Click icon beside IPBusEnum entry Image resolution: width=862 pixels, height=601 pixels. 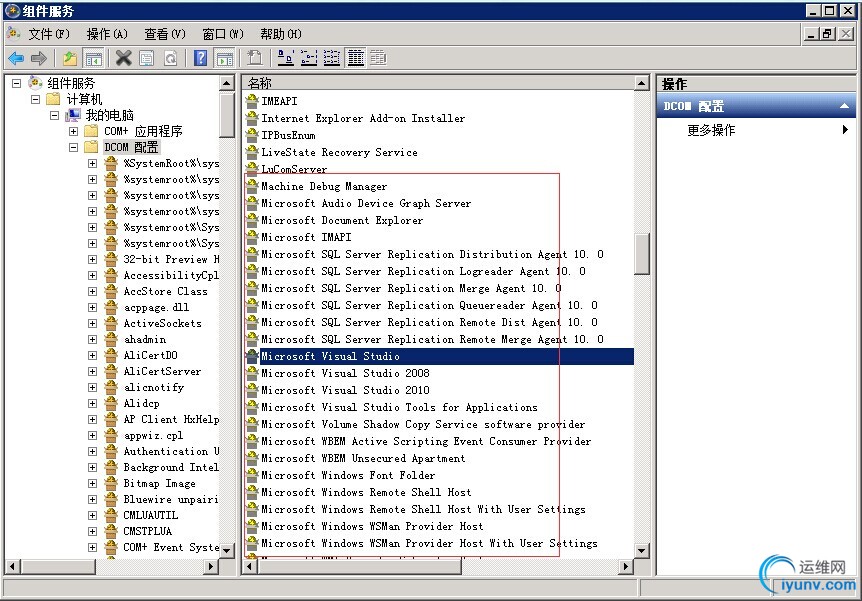[x=252, y=135]
